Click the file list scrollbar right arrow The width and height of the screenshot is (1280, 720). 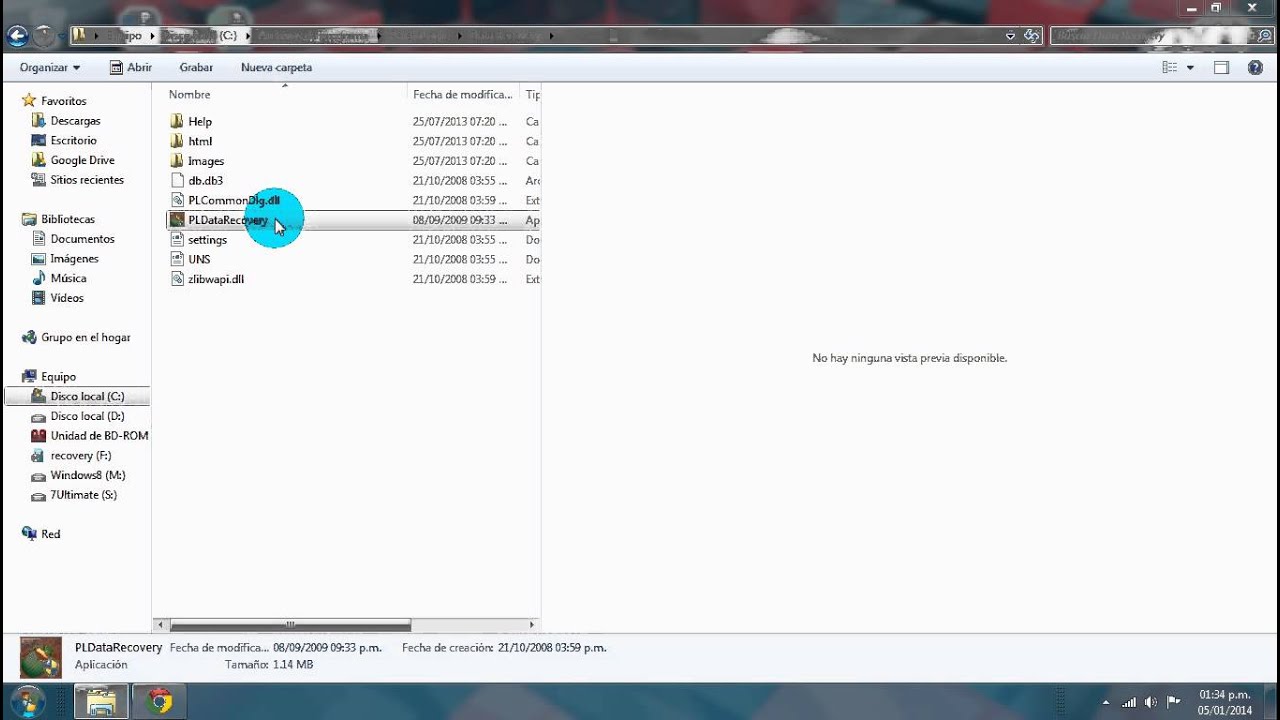click(532, 625)
